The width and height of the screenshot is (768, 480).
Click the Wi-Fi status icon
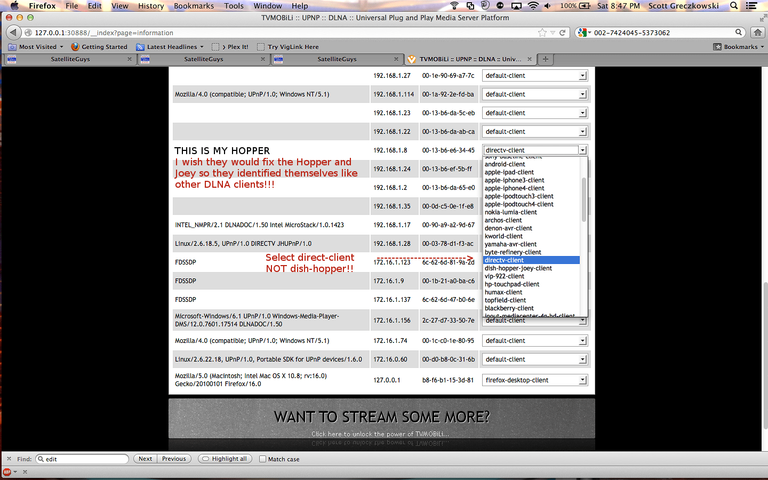532,6
